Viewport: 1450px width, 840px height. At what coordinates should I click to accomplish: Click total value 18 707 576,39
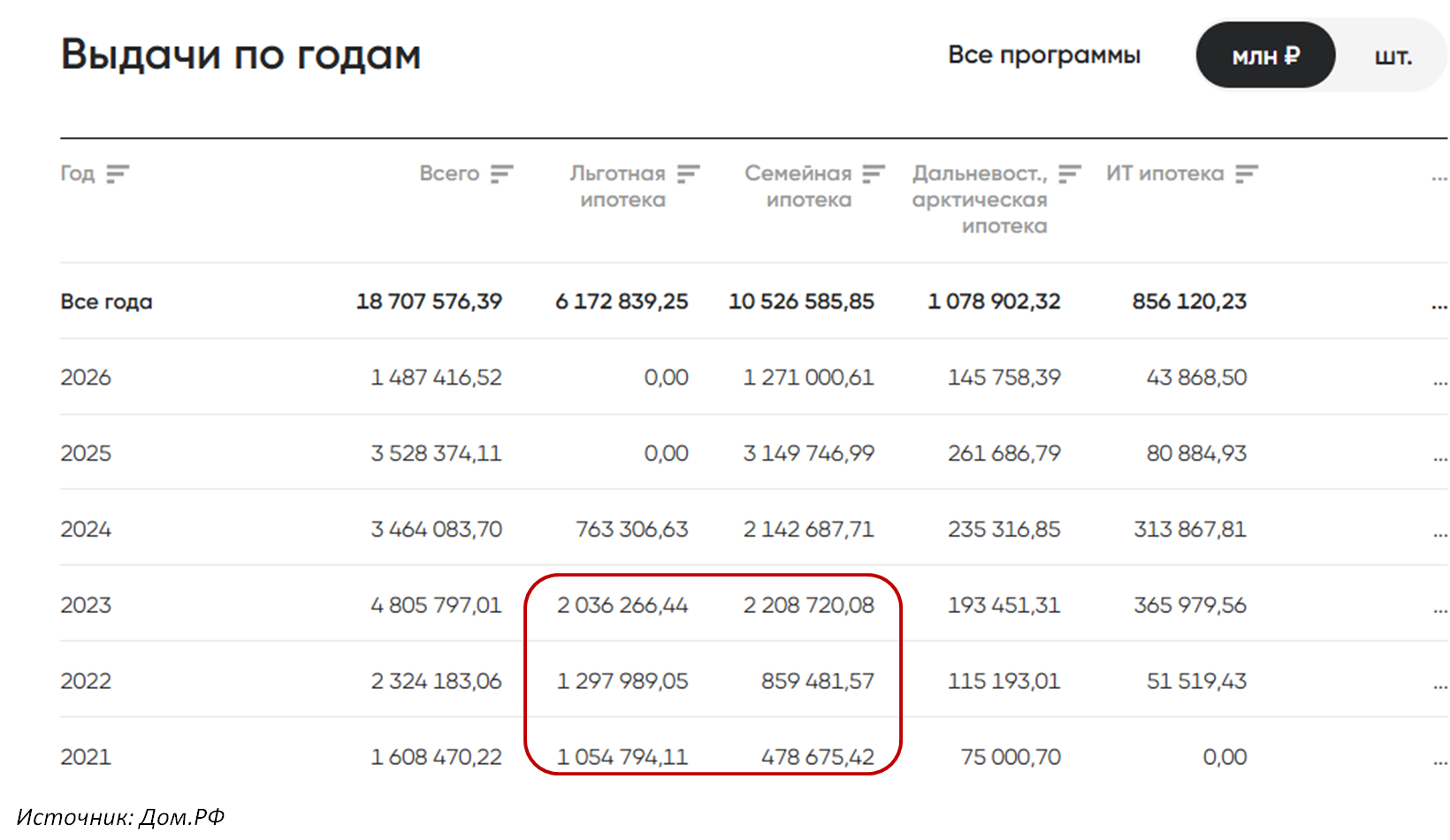click(x=429, y=302)
